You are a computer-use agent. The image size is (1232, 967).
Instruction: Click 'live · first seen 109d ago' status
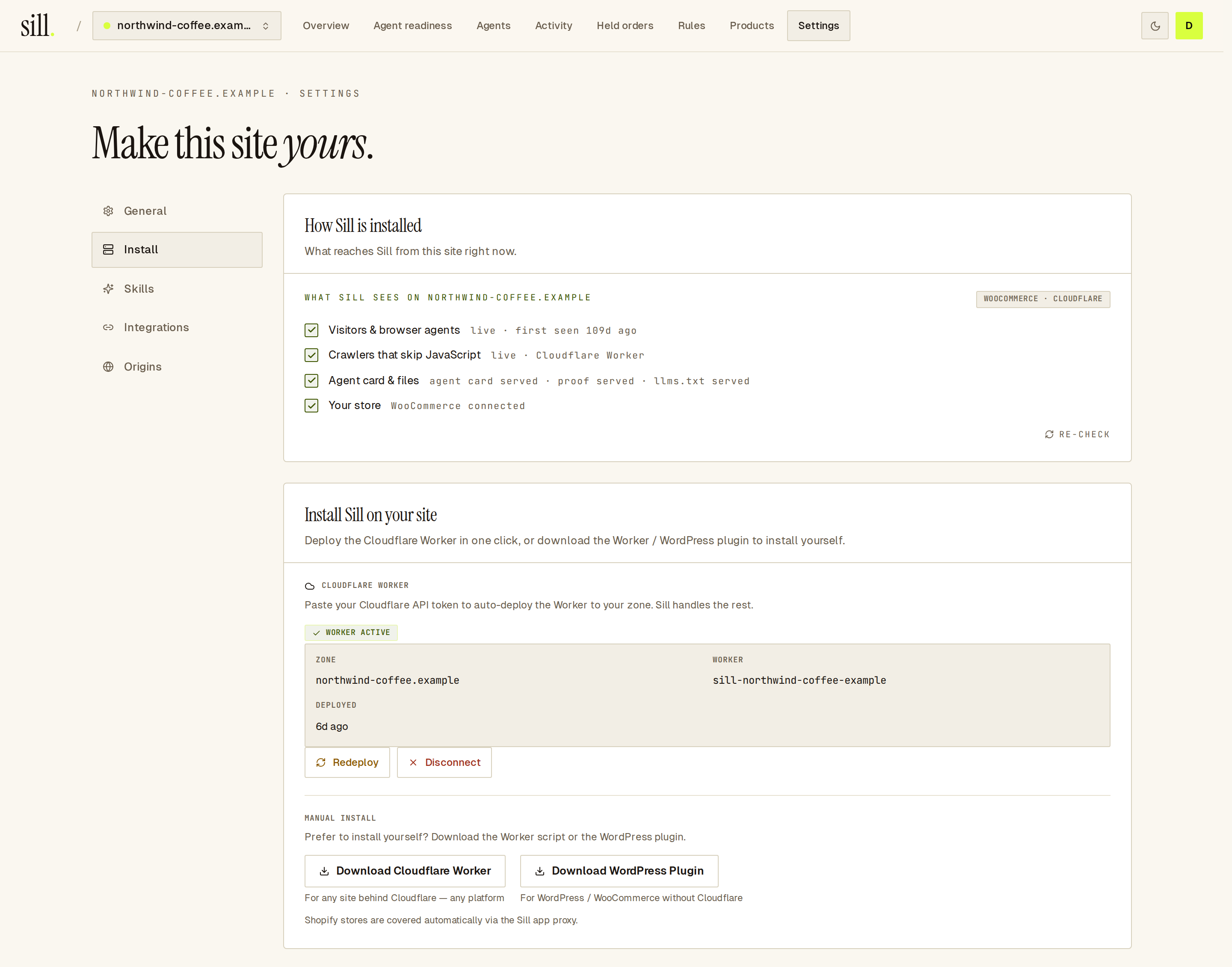[x=554, y=331]
